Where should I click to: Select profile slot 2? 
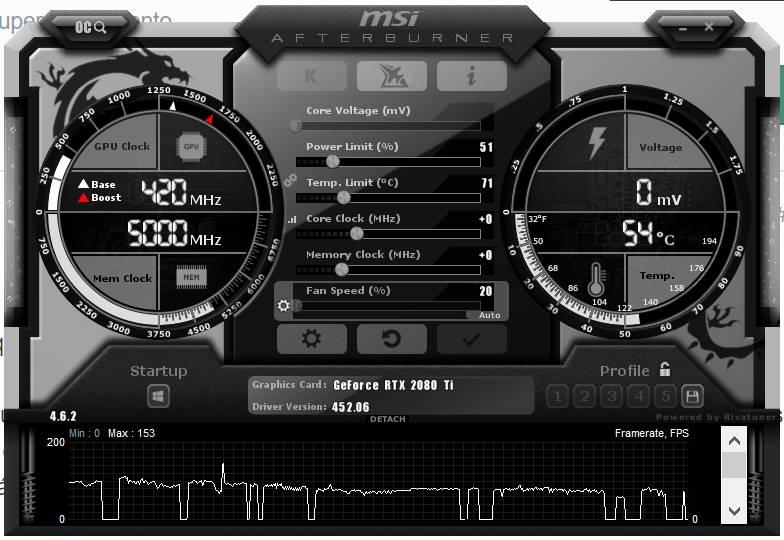click(584, 397)
